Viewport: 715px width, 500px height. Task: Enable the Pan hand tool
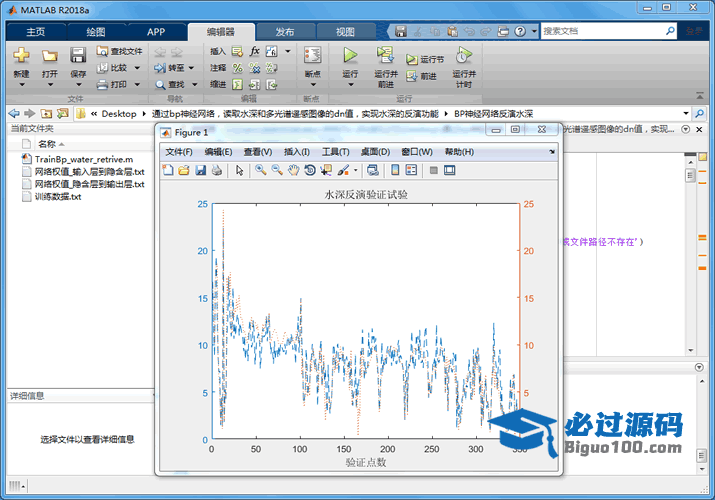tap(294, 170)
